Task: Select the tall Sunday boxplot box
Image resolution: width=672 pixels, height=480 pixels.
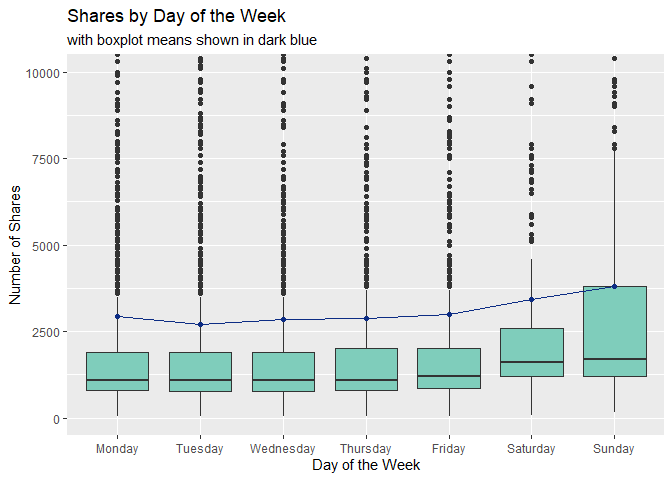Action: 614,331
